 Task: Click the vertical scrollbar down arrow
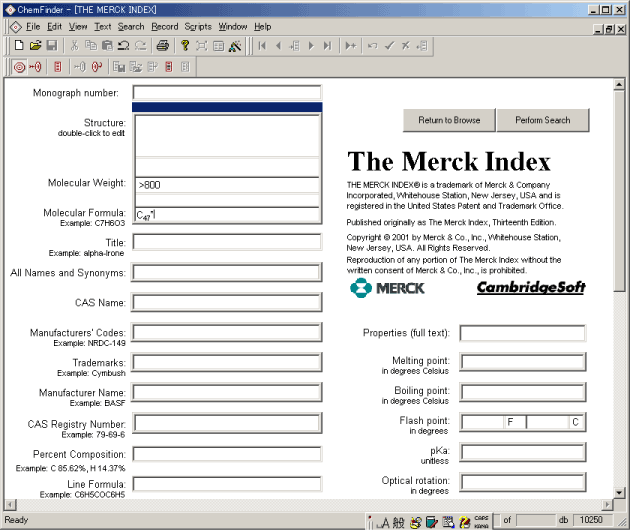(x=619, y=492)
